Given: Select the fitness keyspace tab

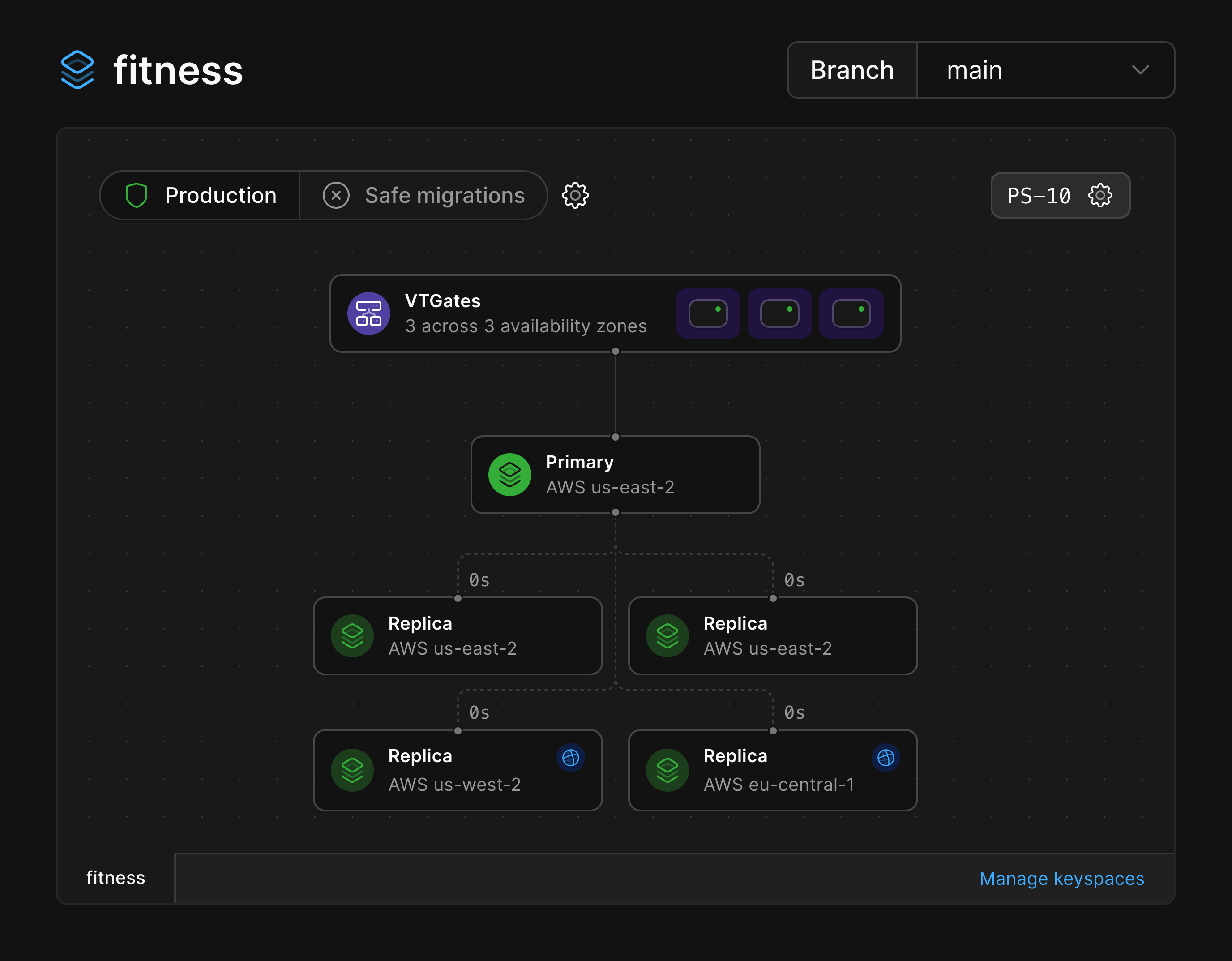Looking at the screenshot, I should pyautogui.click(x=115, y=878).
